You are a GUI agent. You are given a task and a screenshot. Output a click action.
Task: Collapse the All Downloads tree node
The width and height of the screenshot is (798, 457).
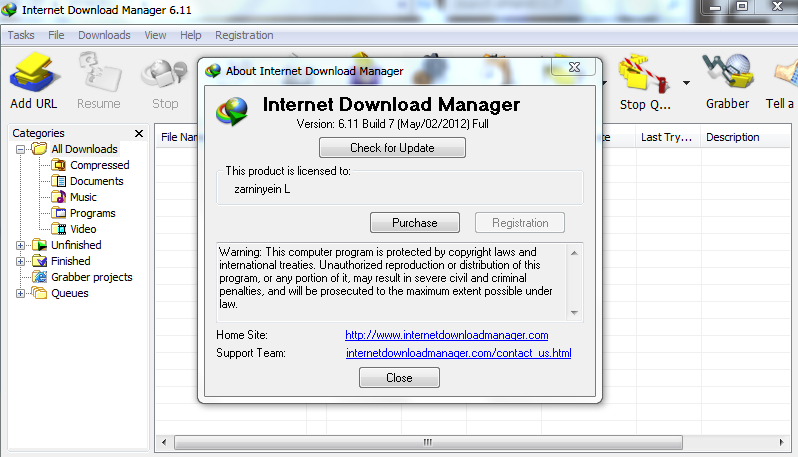pos(20,149)
